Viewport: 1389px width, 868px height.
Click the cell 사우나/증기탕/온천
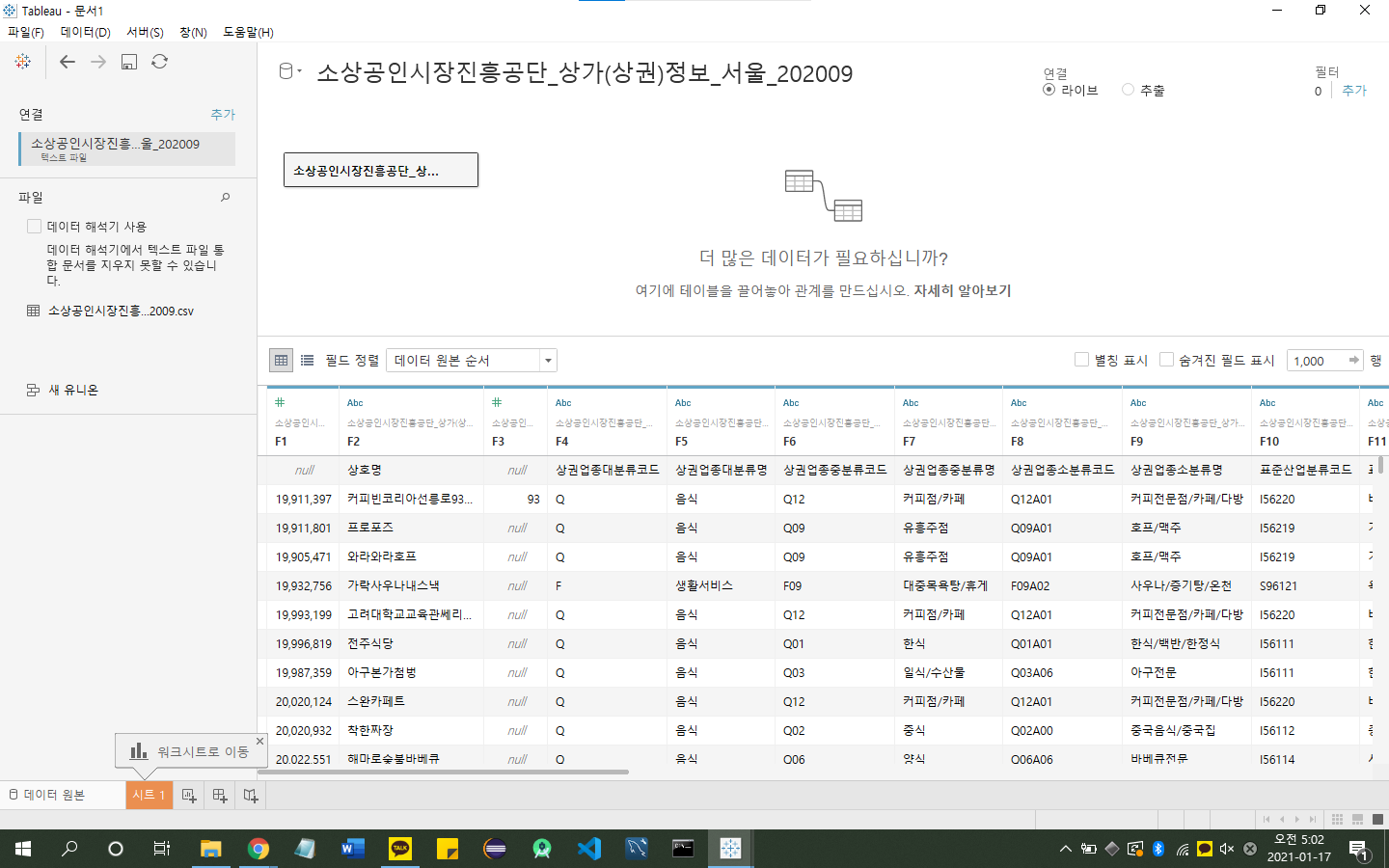pyautogui.click(x=1186, y=585)
